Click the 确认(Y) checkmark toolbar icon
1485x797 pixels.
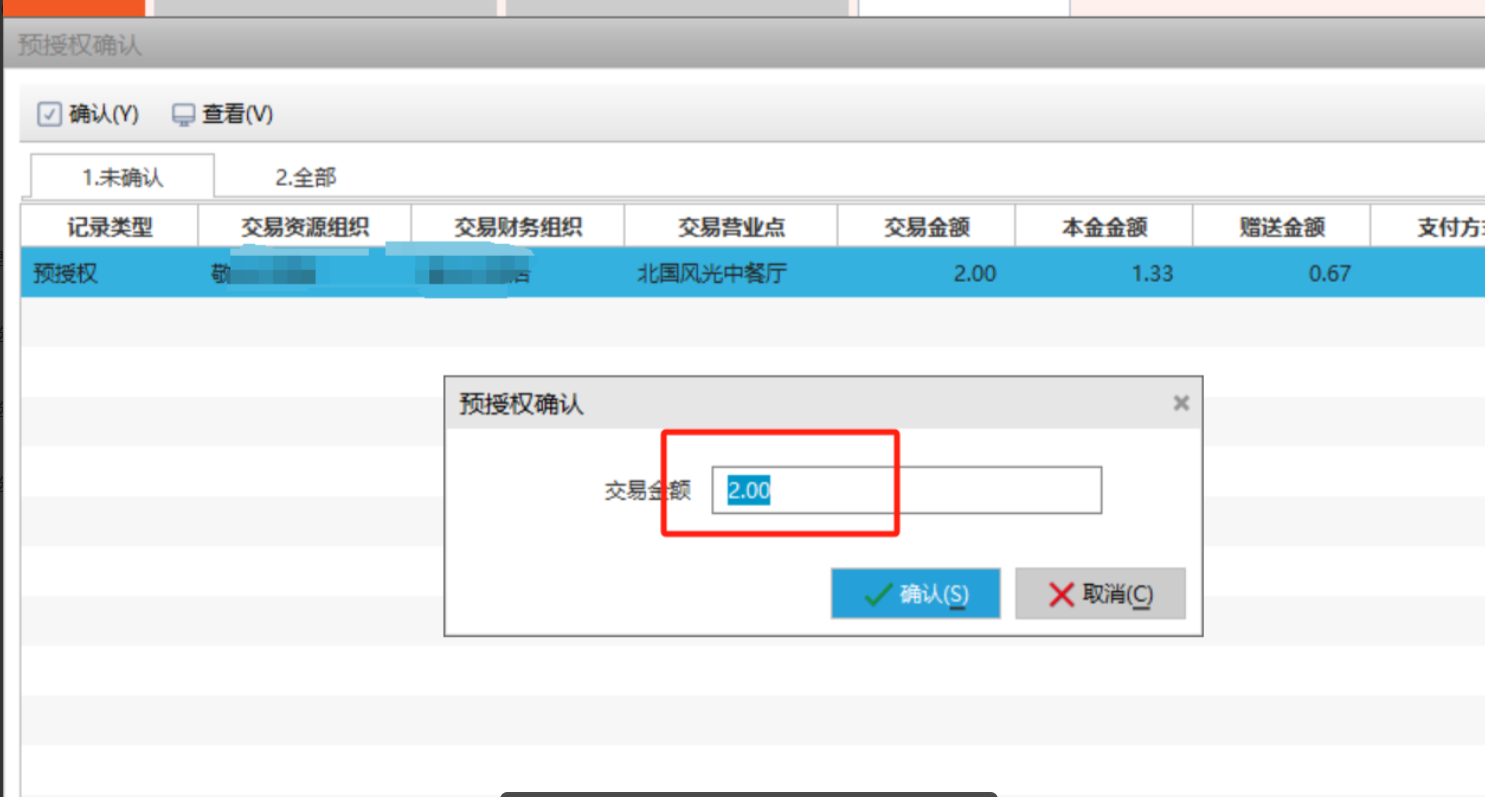(x=49, y=115)
